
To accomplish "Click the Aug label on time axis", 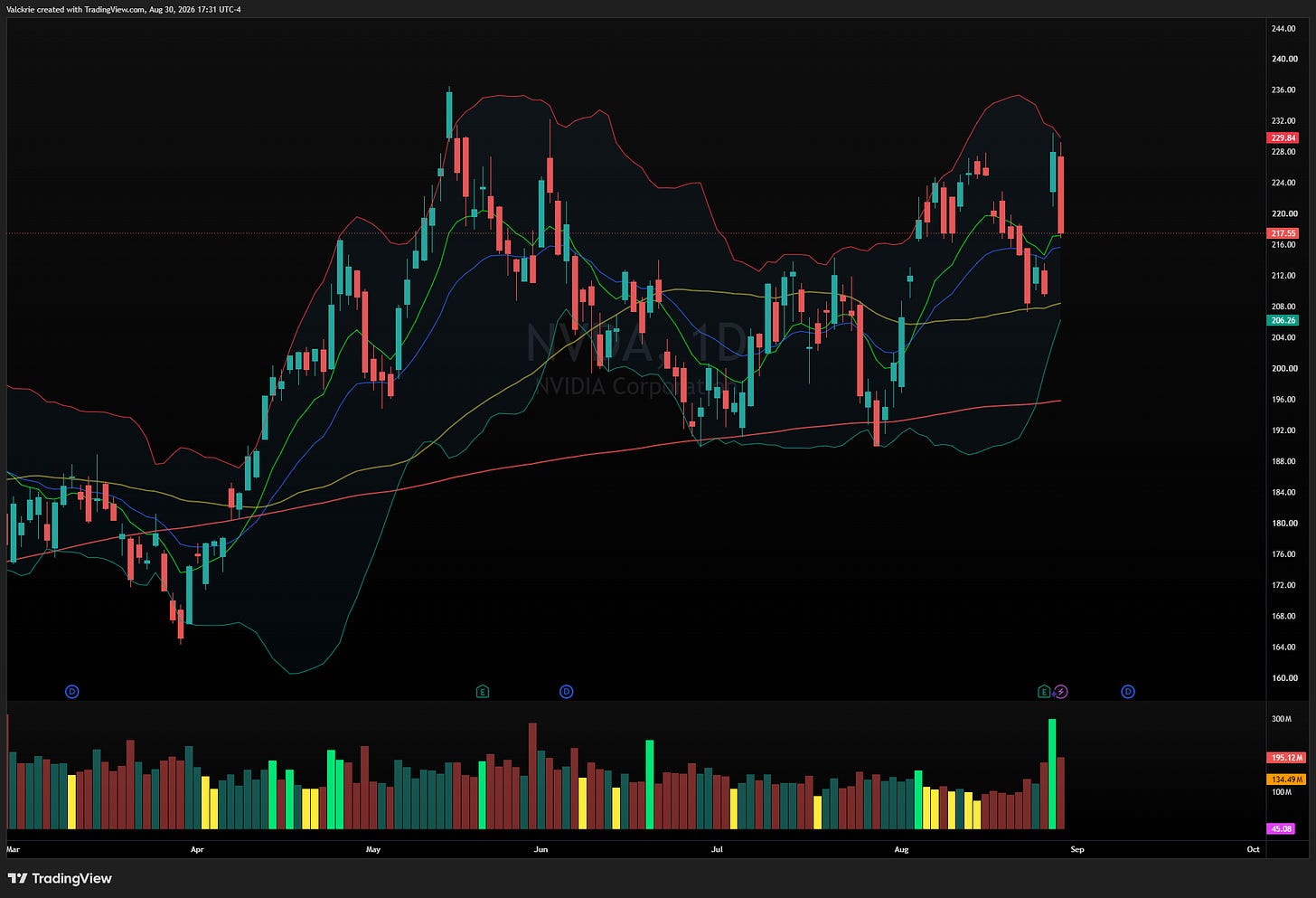I will pyautogui.click(x=901, y=850).
